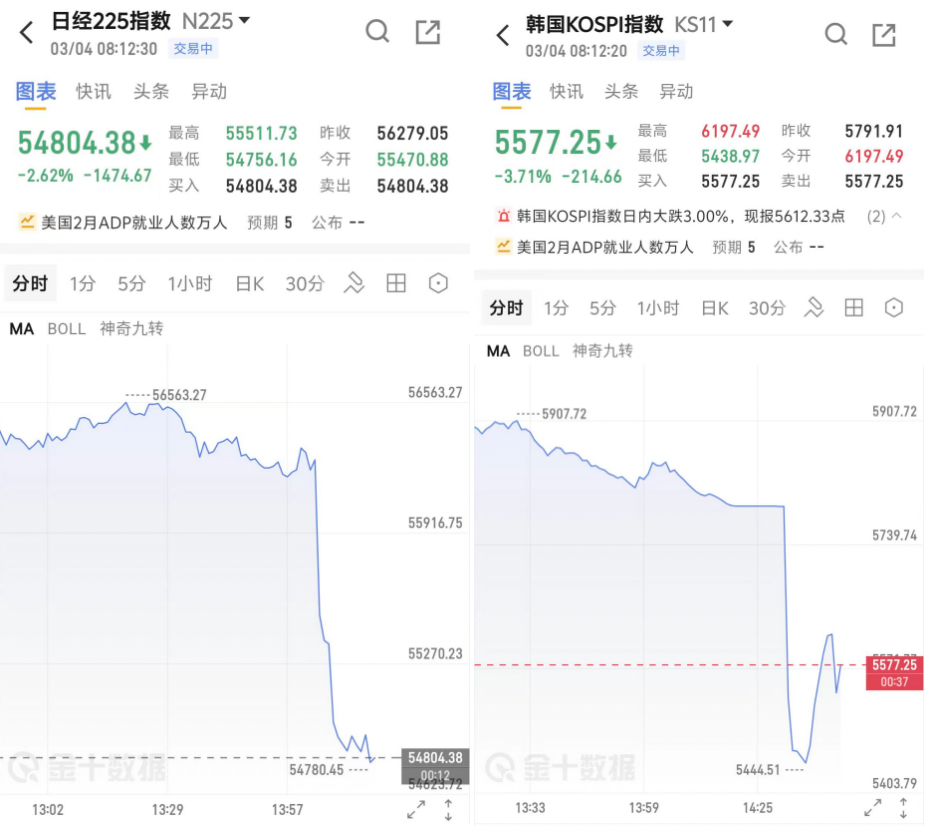Switch to 异动 tab in KOSPI panel

[x=676, y=91]
